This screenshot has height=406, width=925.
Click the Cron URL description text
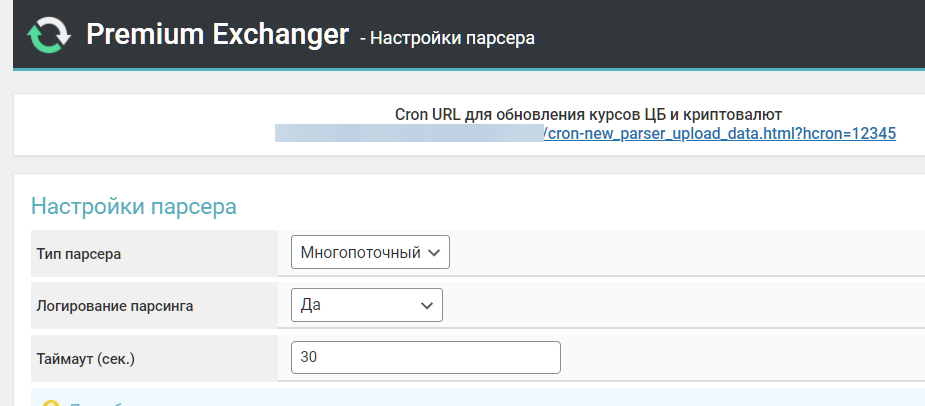(588, 113)
